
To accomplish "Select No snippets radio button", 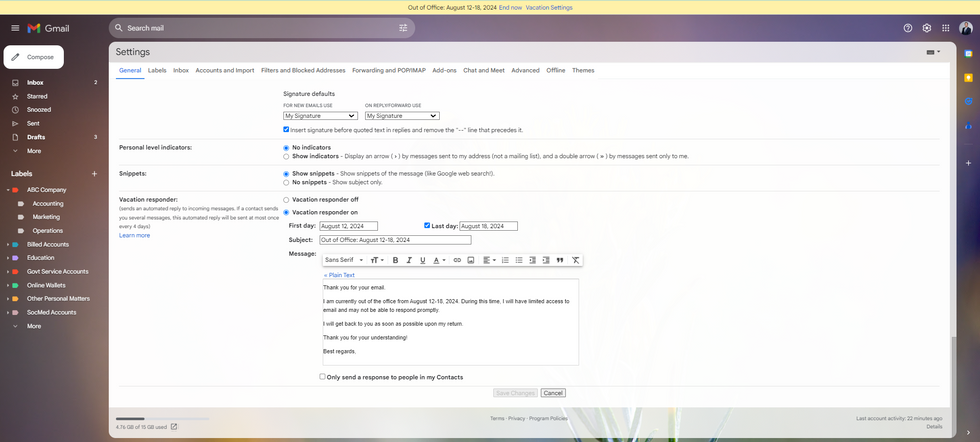I will [286, 183].
